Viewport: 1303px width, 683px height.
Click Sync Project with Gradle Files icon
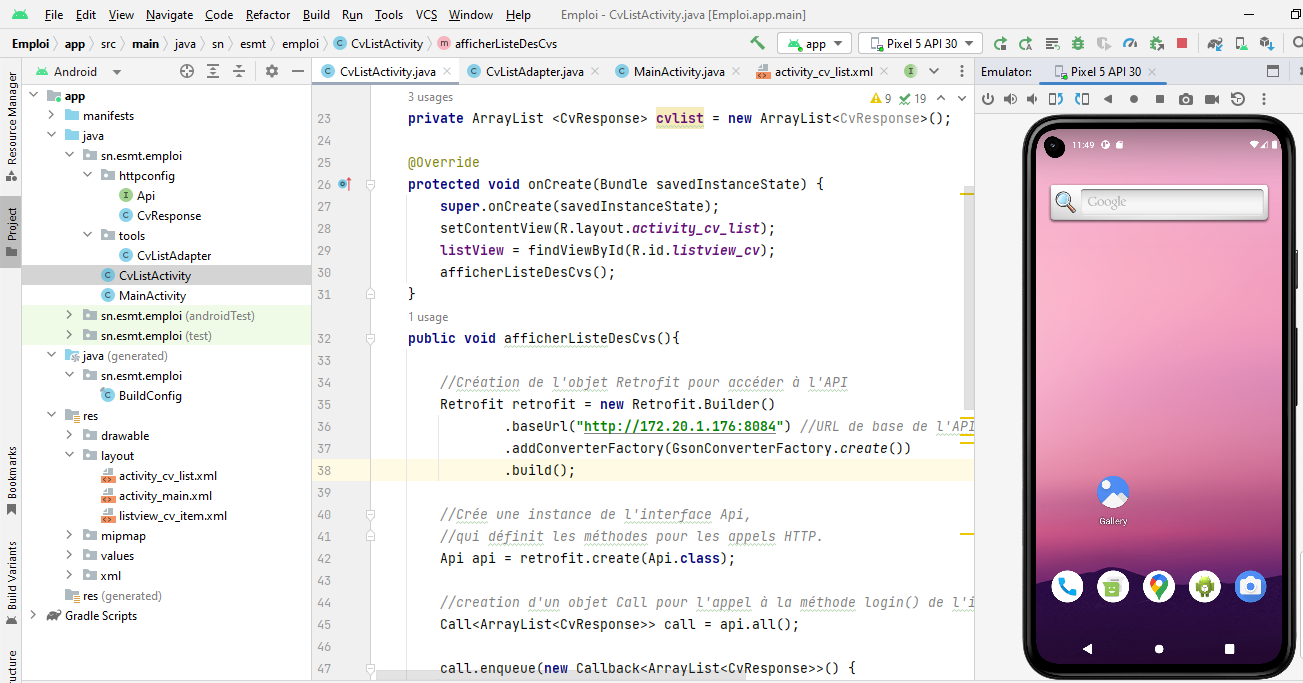click(1215, 43)
